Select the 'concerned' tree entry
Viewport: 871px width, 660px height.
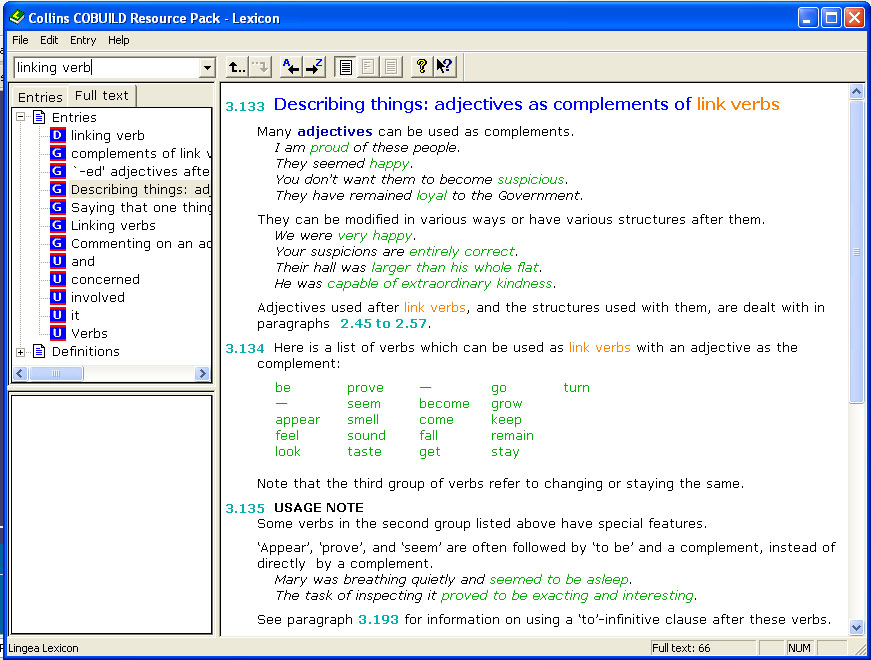click(105, 279)
